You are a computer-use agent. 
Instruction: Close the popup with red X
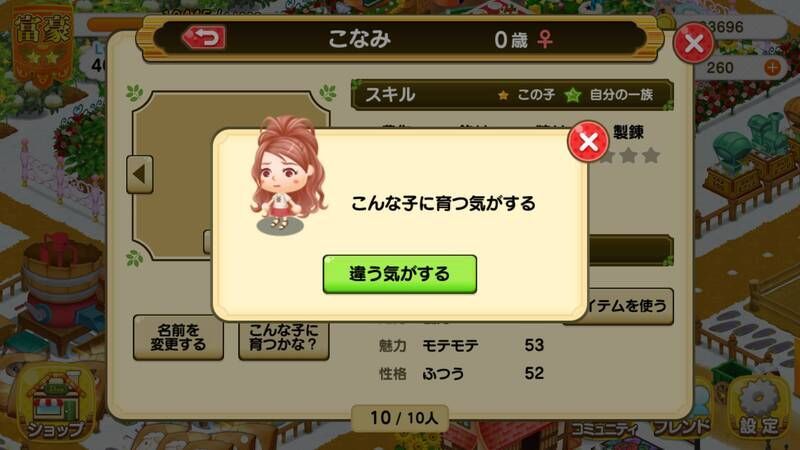point(588,141)
